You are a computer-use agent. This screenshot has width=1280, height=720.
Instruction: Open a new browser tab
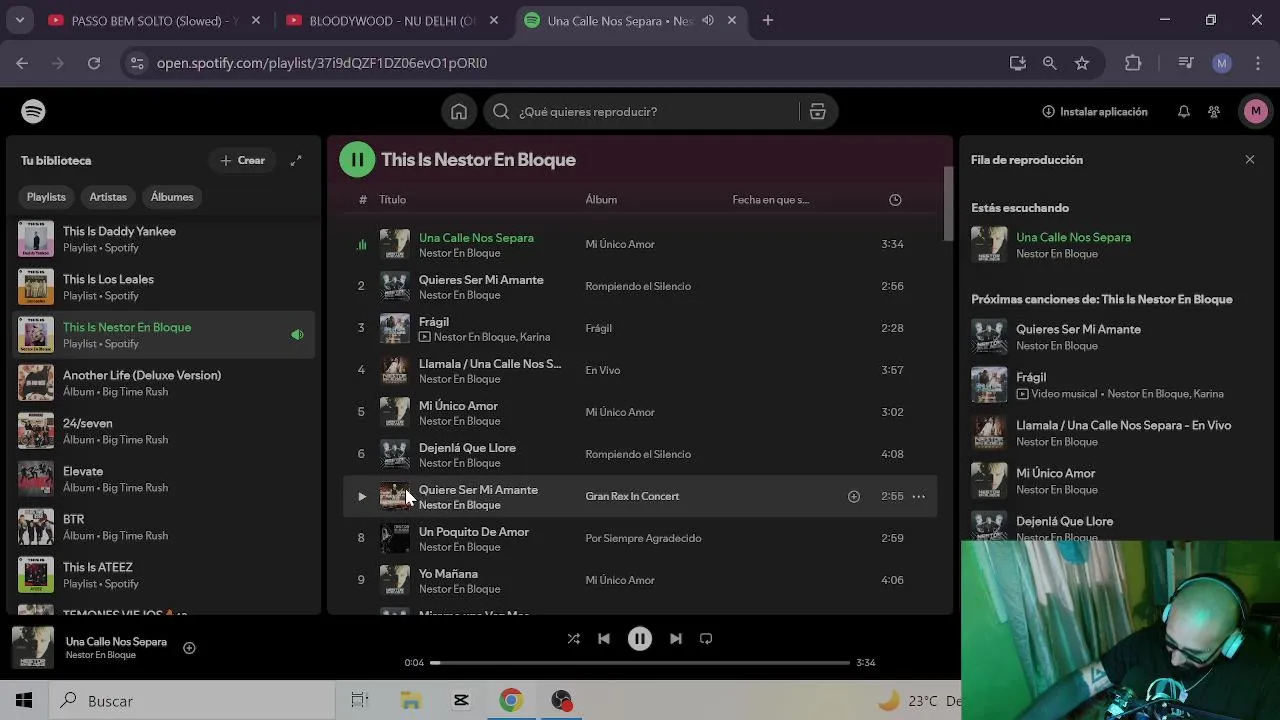click(768, 20)
